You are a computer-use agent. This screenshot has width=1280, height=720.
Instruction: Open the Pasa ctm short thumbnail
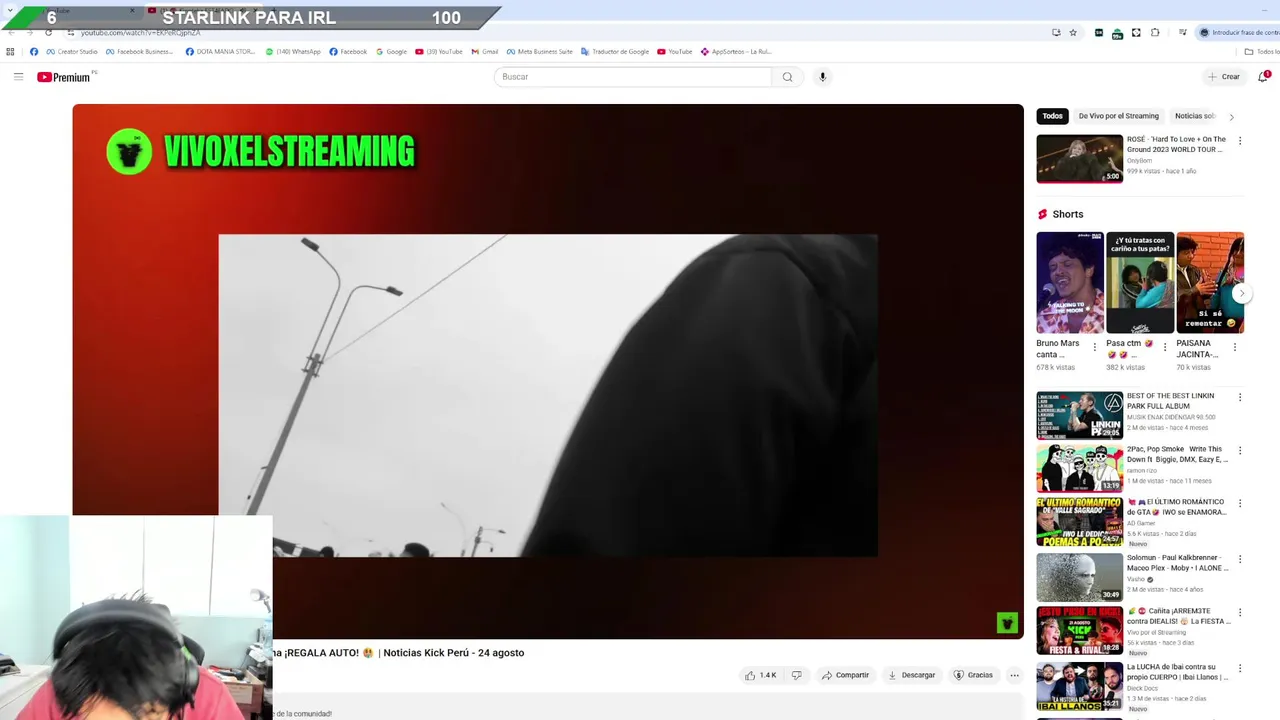[1140, 283]
